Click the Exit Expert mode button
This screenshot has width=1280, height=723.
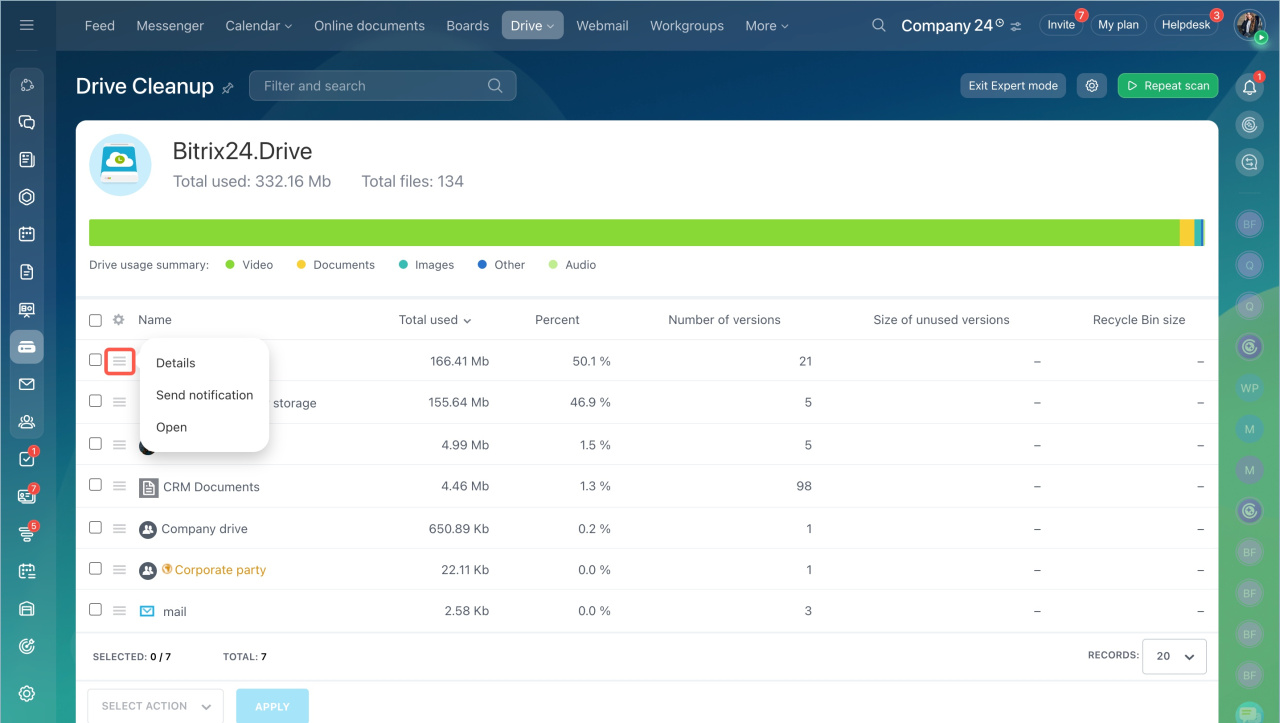pos(1013,86)
